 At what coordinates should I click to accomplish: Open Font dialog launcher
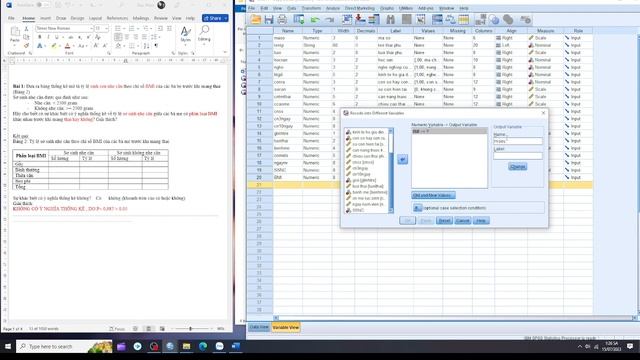[x=109, y=53]
